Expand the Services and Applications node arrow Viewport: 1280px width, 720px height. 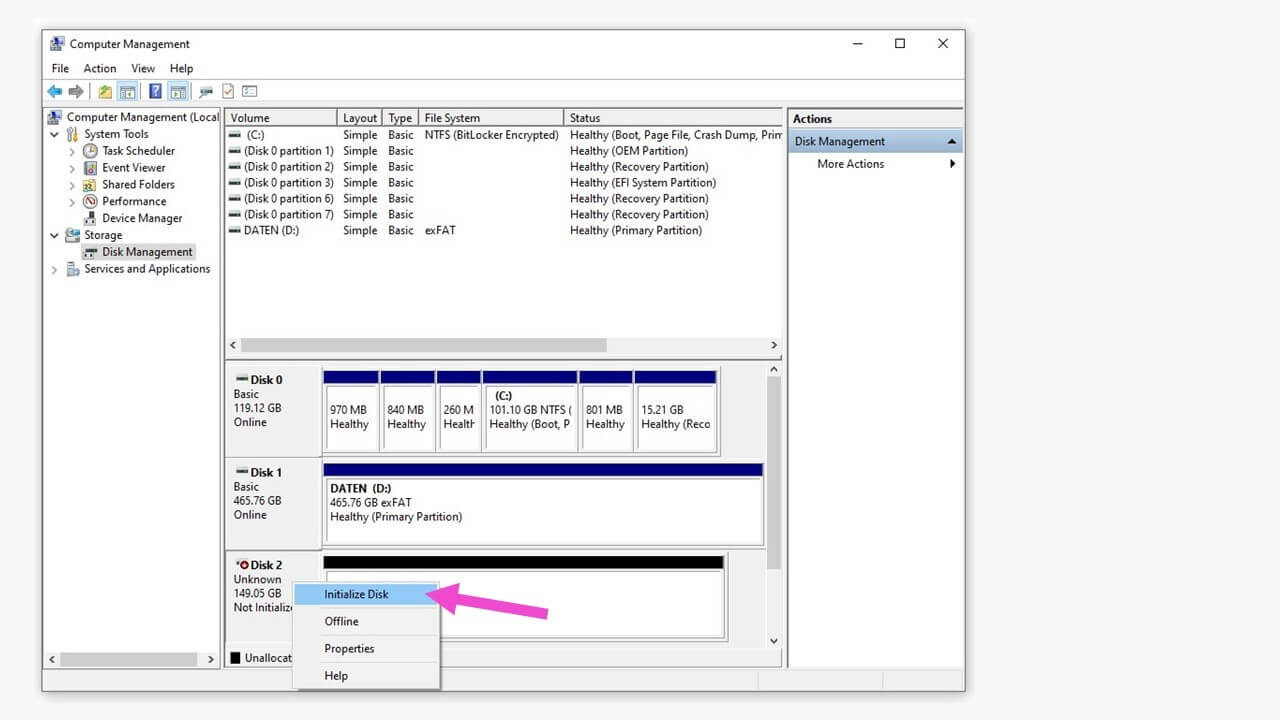point(54,269)
